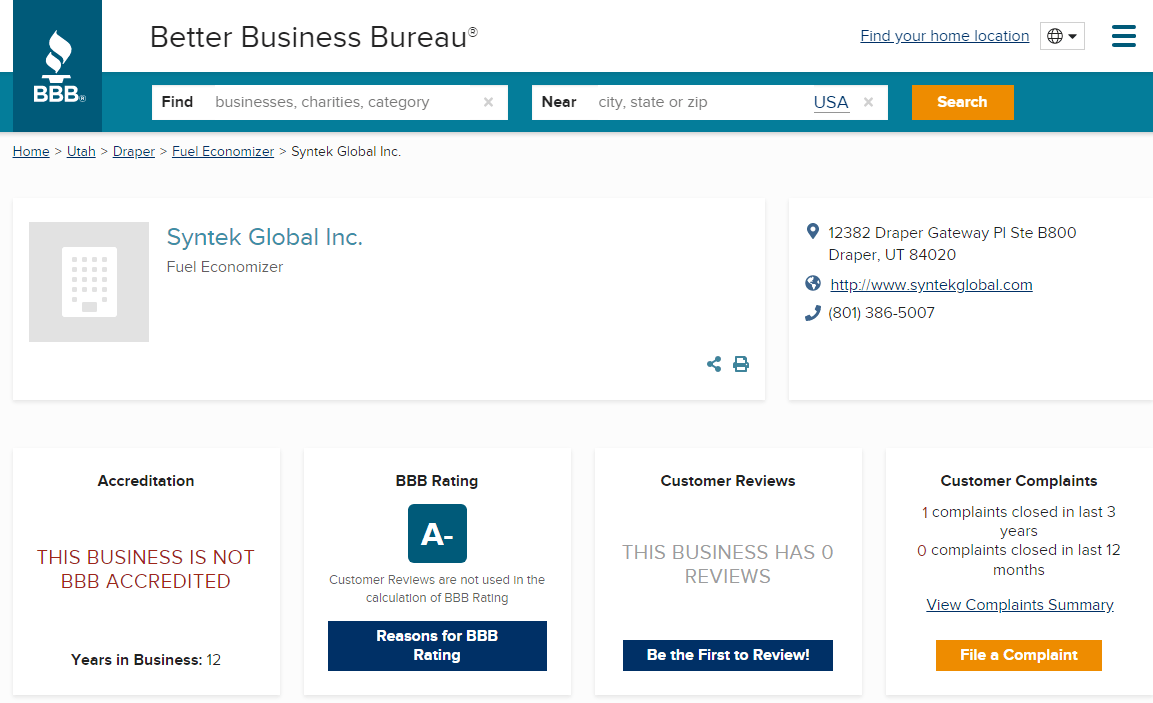Click Years in Business: 12 text
Viewport: 1153px width, 703px height.
pos(146,660)
